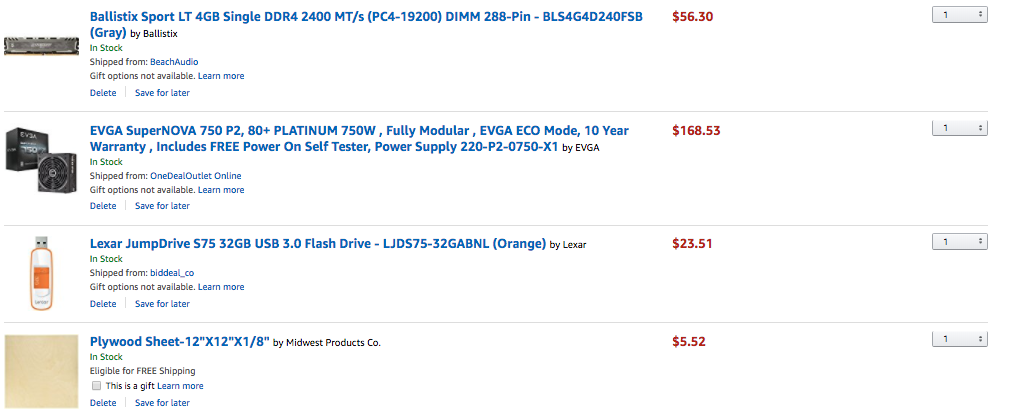The width and height of the screenshot is (1024, 419).
Task: Delete the Lexar JumpDrive from cart
Action: 103,304
